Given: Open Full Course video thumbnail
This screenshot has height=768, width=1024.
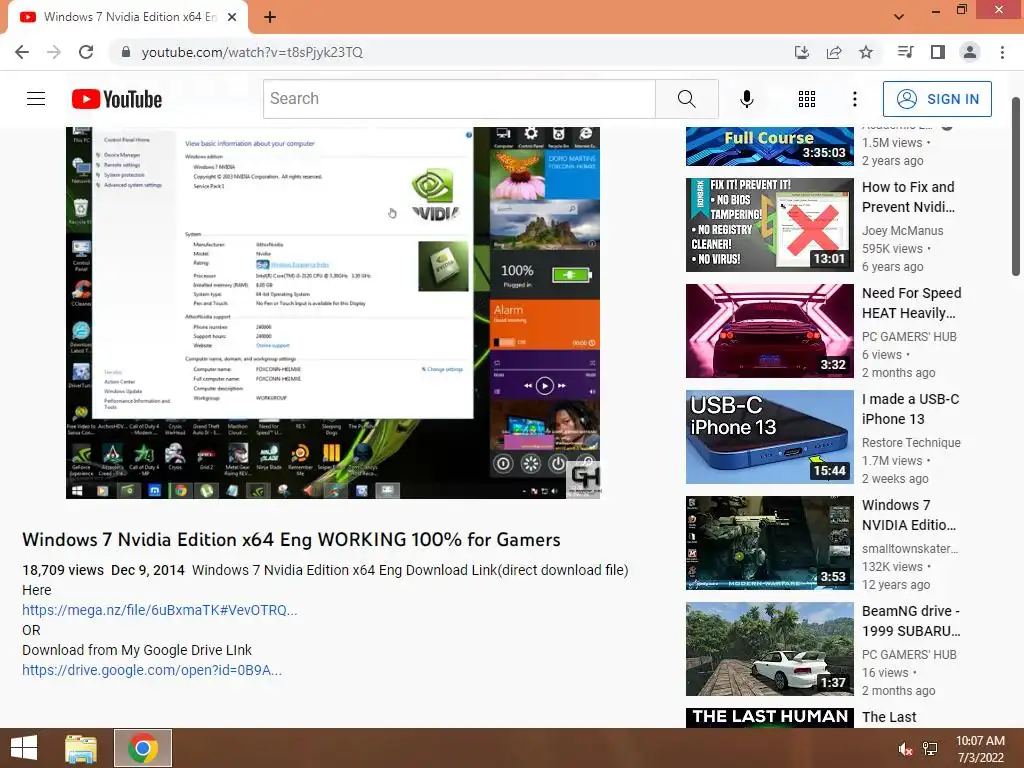Looking at the screenshot, I should pyautogui.click(x=769, y=146).
